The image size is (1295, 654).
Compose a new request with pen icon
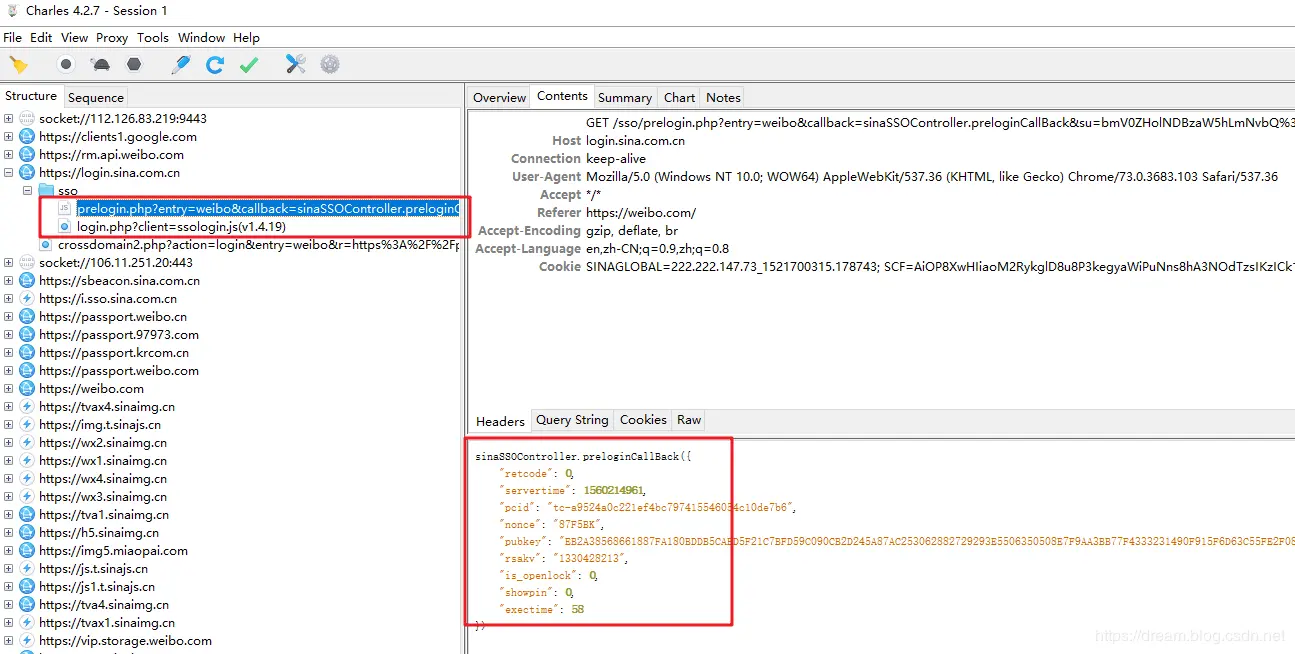(x=180, y=65)
